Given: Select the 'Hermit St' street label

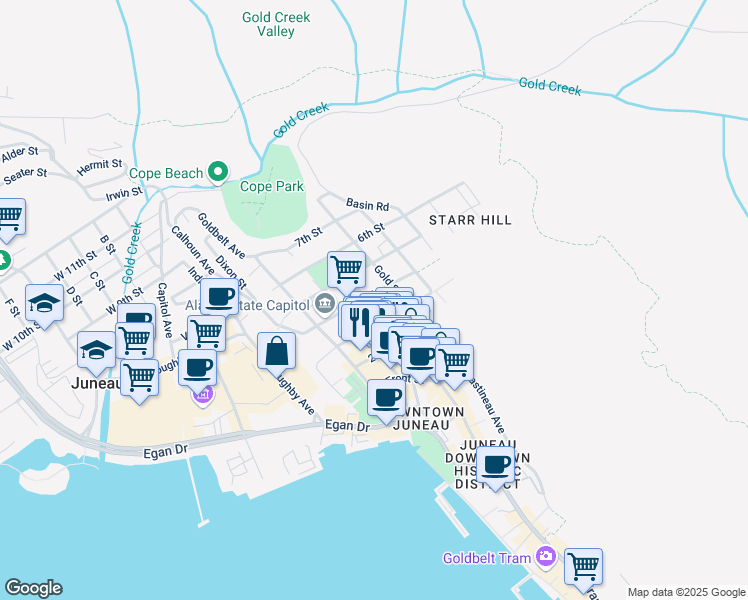Looking at the screenshot, I should tap(99, 167).
